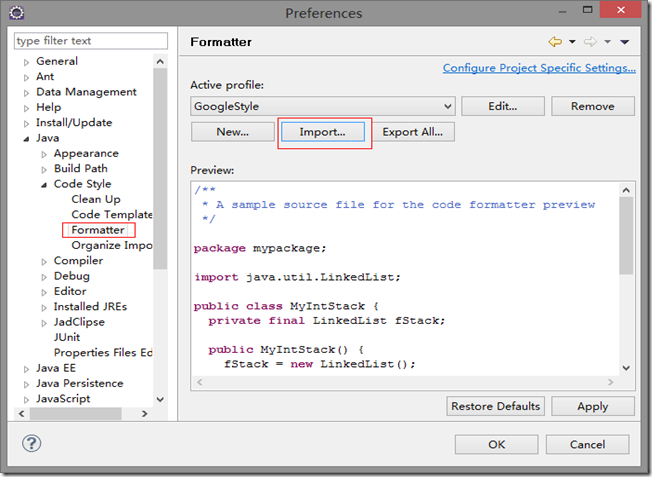Collapse the Code Style node
The height and width of the screenshot is (477, 652).
[x=44, y=185]
